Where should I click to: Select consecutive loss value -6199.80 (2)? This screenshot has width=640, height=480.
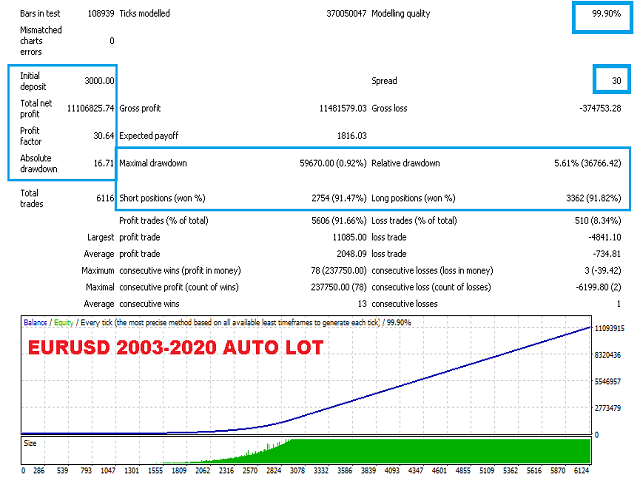[x=598, y=287]
